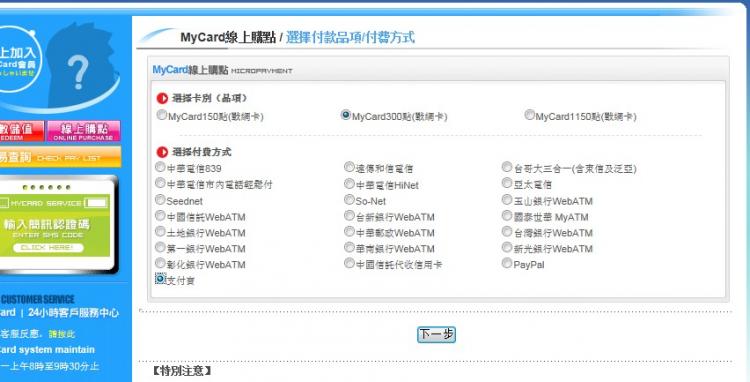750x382 pixels.
Task: Pick 新光銀行WebATM radio button
Action: tap(507, 247)
